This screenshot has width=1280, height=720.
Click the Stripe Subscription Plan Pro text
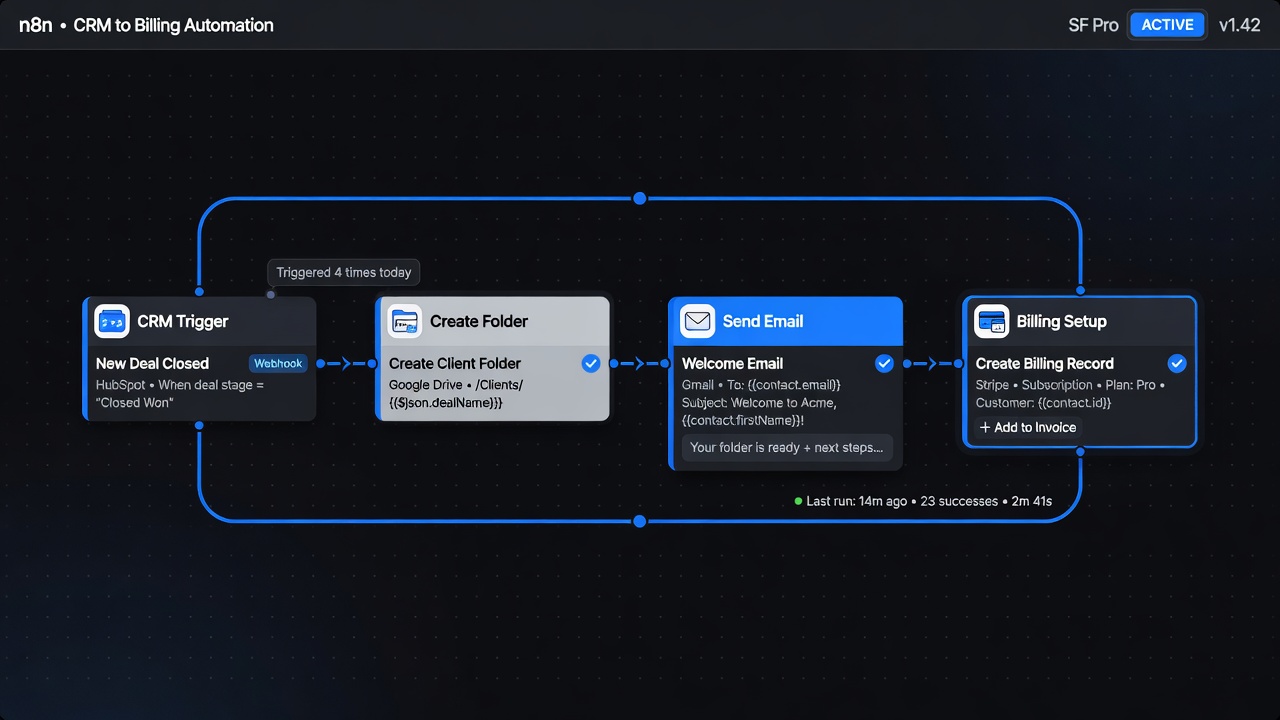click(1070, 384)
